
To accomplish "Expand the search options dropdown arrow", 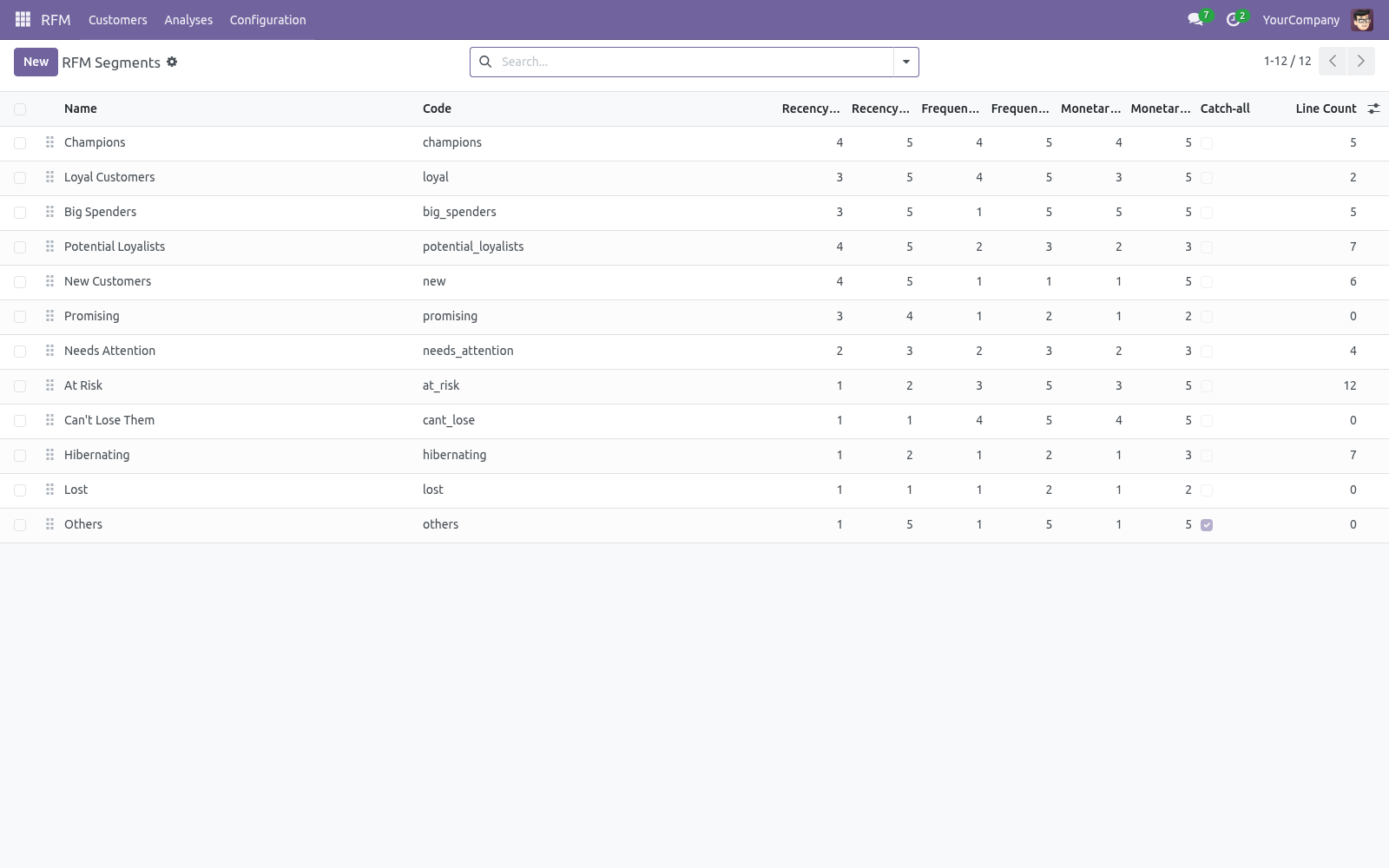I will click(905, 62).
